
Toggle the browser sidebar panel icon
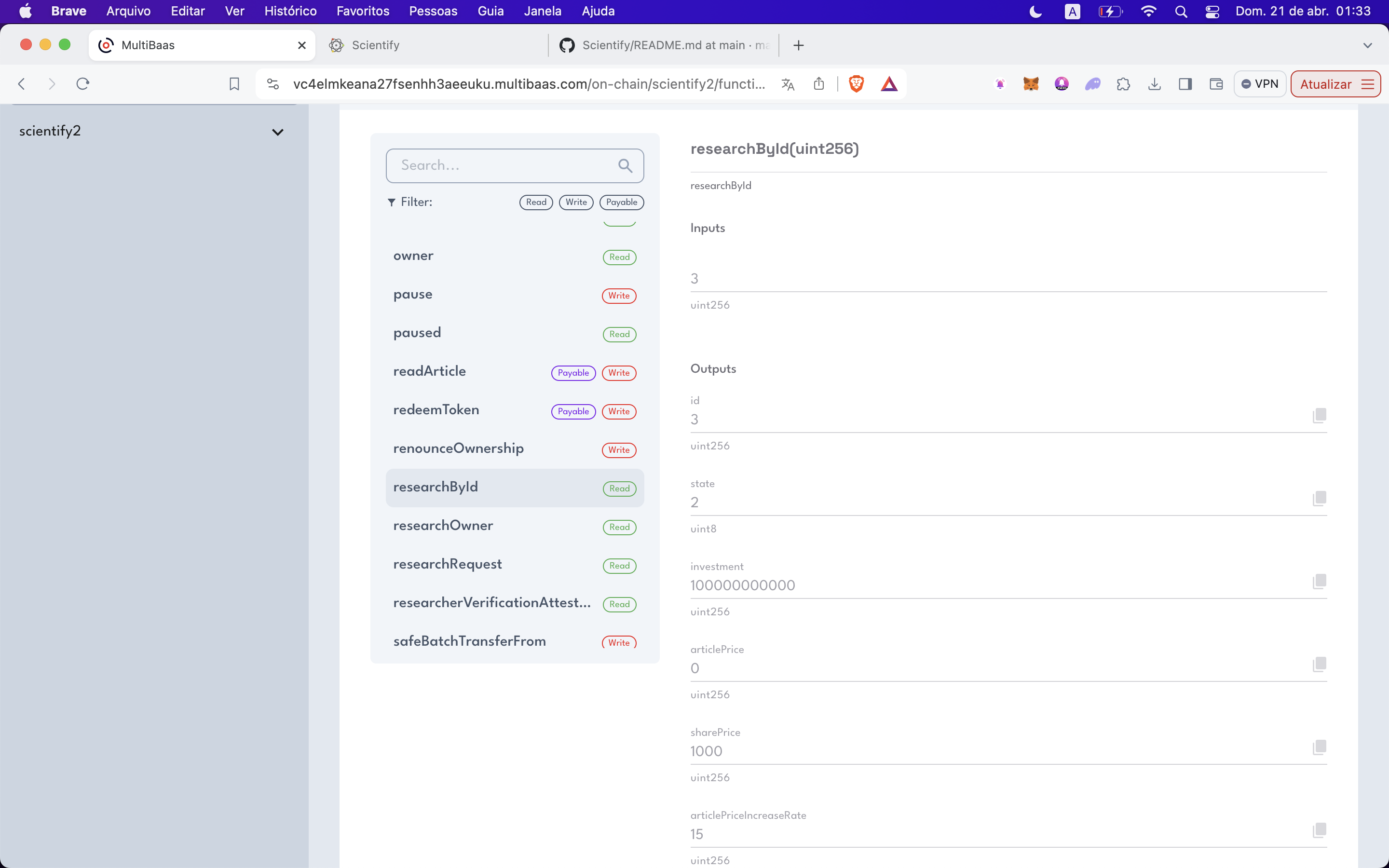(x=1185, y=84)
